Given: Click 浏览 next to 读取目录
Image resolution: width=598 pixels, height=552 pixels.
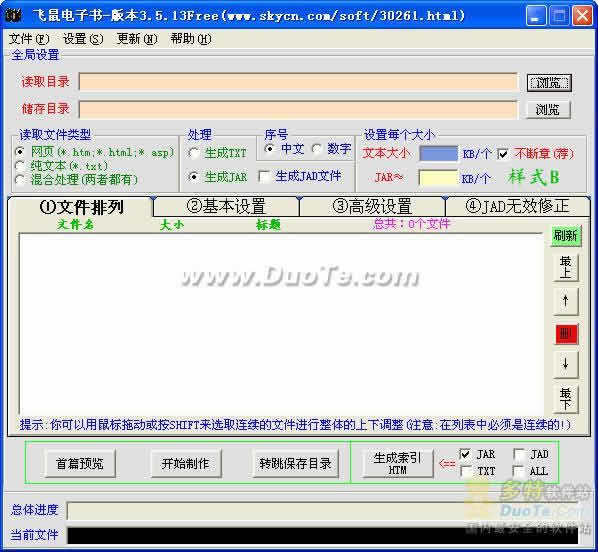Looking at the screenshot, I should pyautogui.click(x=549, y=82).
